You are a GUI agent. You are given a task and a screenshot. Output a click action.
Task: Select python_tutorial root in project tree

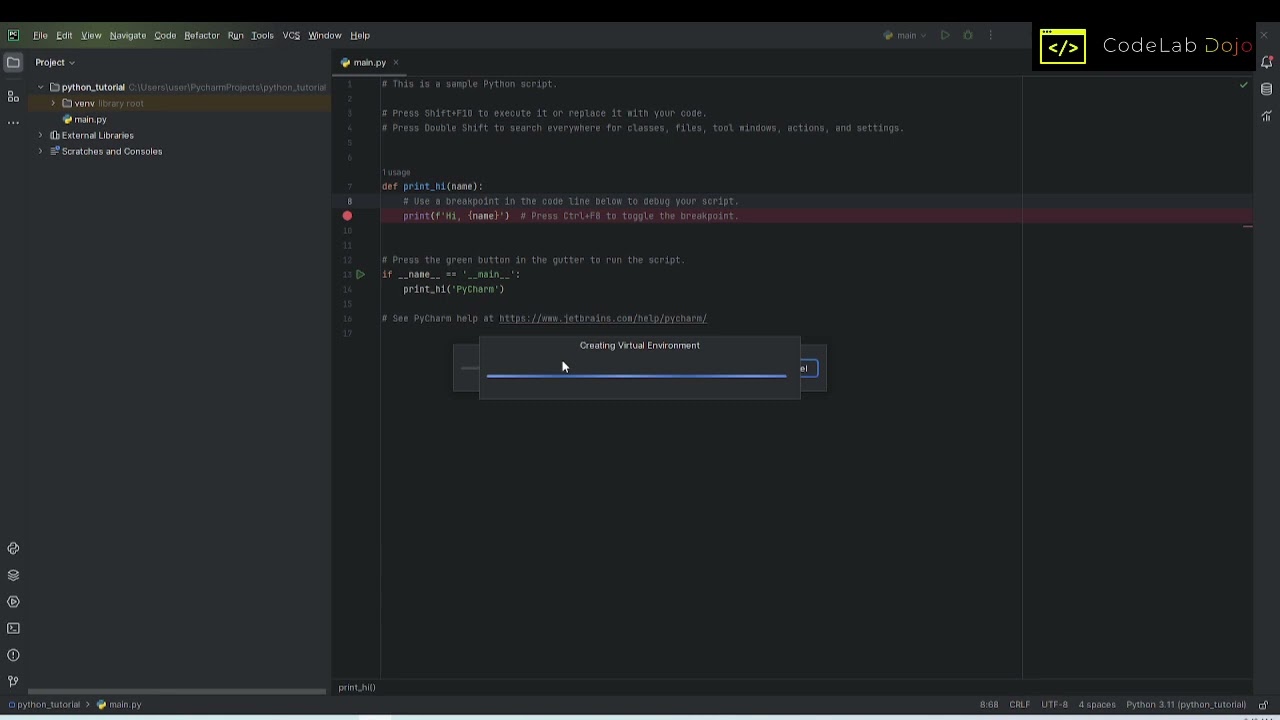tap(93, 87)
